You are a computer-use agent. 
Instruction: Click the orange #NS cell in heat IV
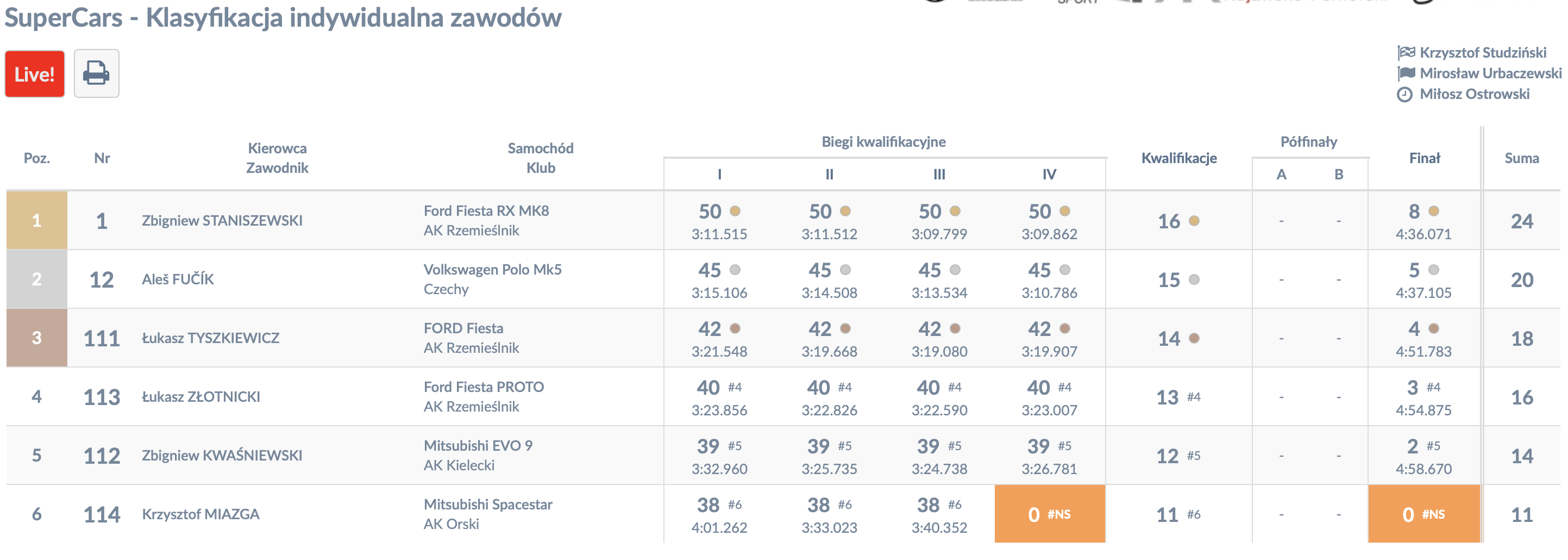(1049, 514)
